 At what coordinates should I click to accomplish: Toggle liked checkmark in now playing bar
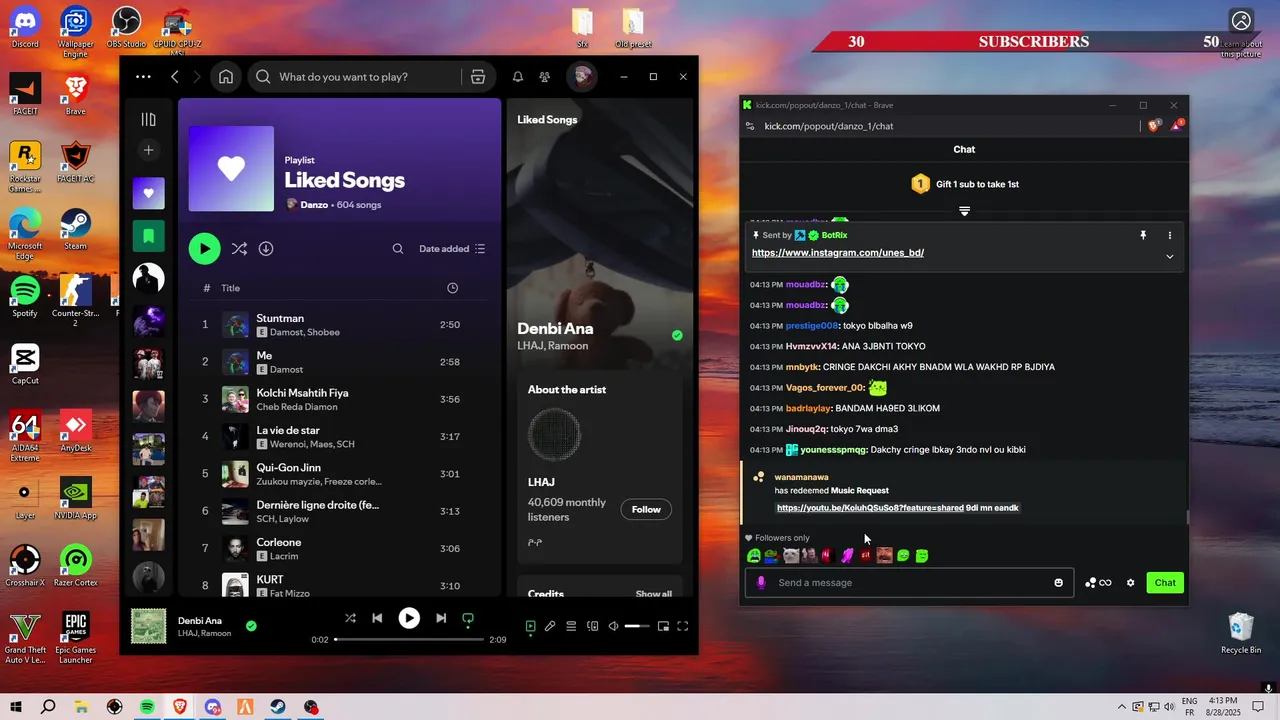(x=251, y=626)
